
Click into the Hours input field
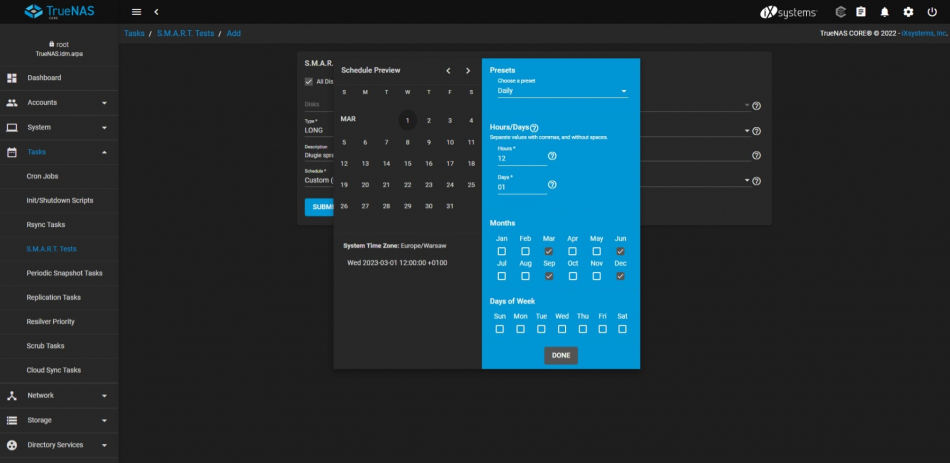tap(520, 158)
